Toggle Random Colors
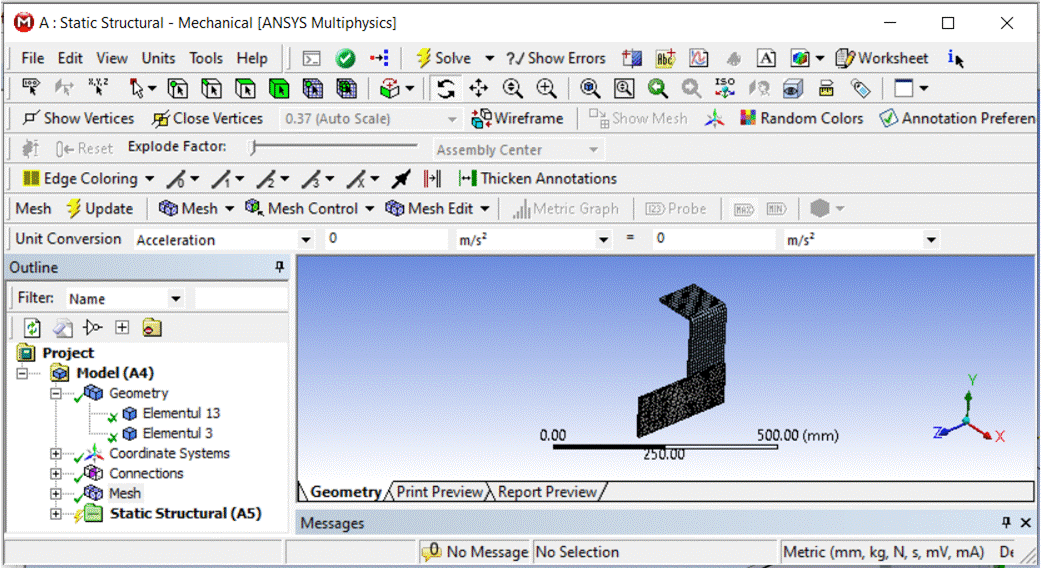The image size is (1041, 568). click(802, 119)
